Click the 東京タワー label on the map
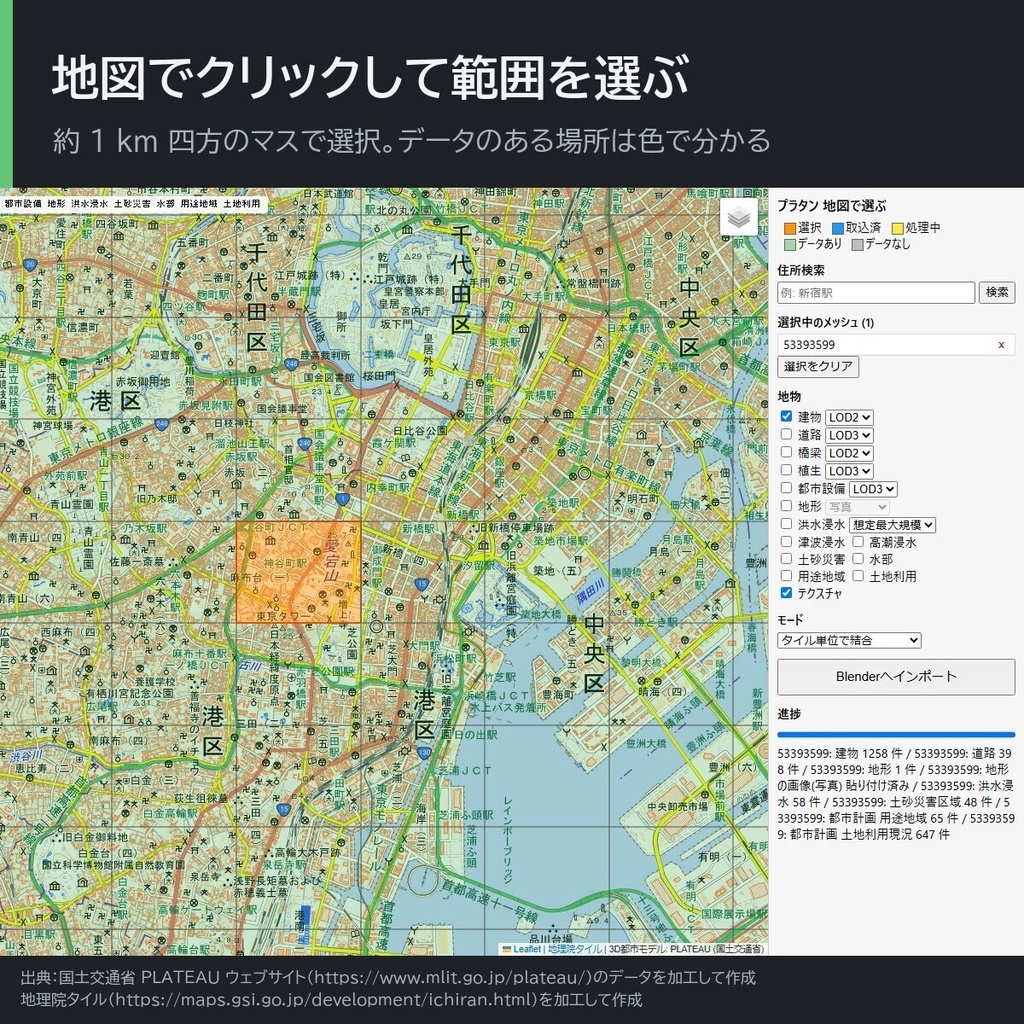1024x1024 pixels. pyautogui.click(x=284, y=616)
